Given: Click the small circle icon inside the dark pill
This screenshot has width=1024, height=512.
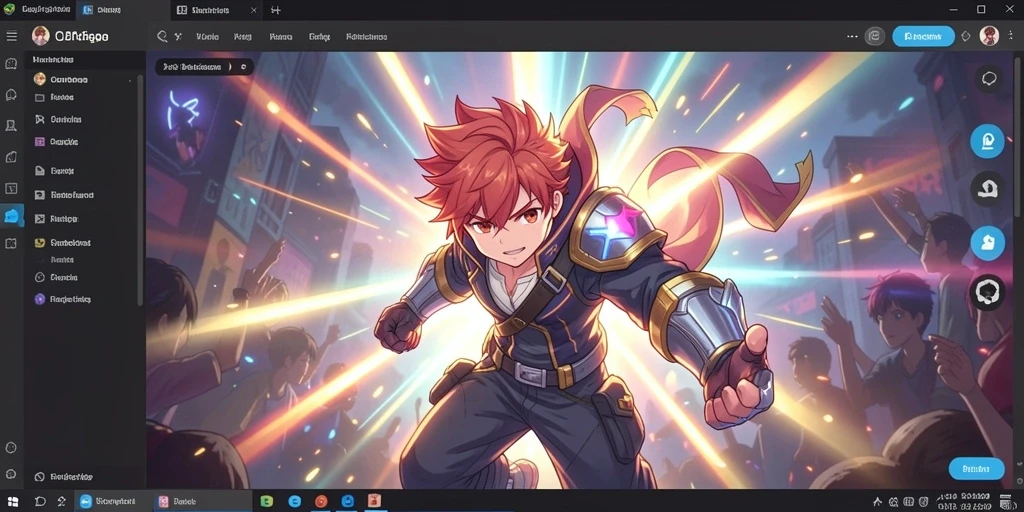Looking at the screenshot, I should pyautogui.click(x=244, y=67).
